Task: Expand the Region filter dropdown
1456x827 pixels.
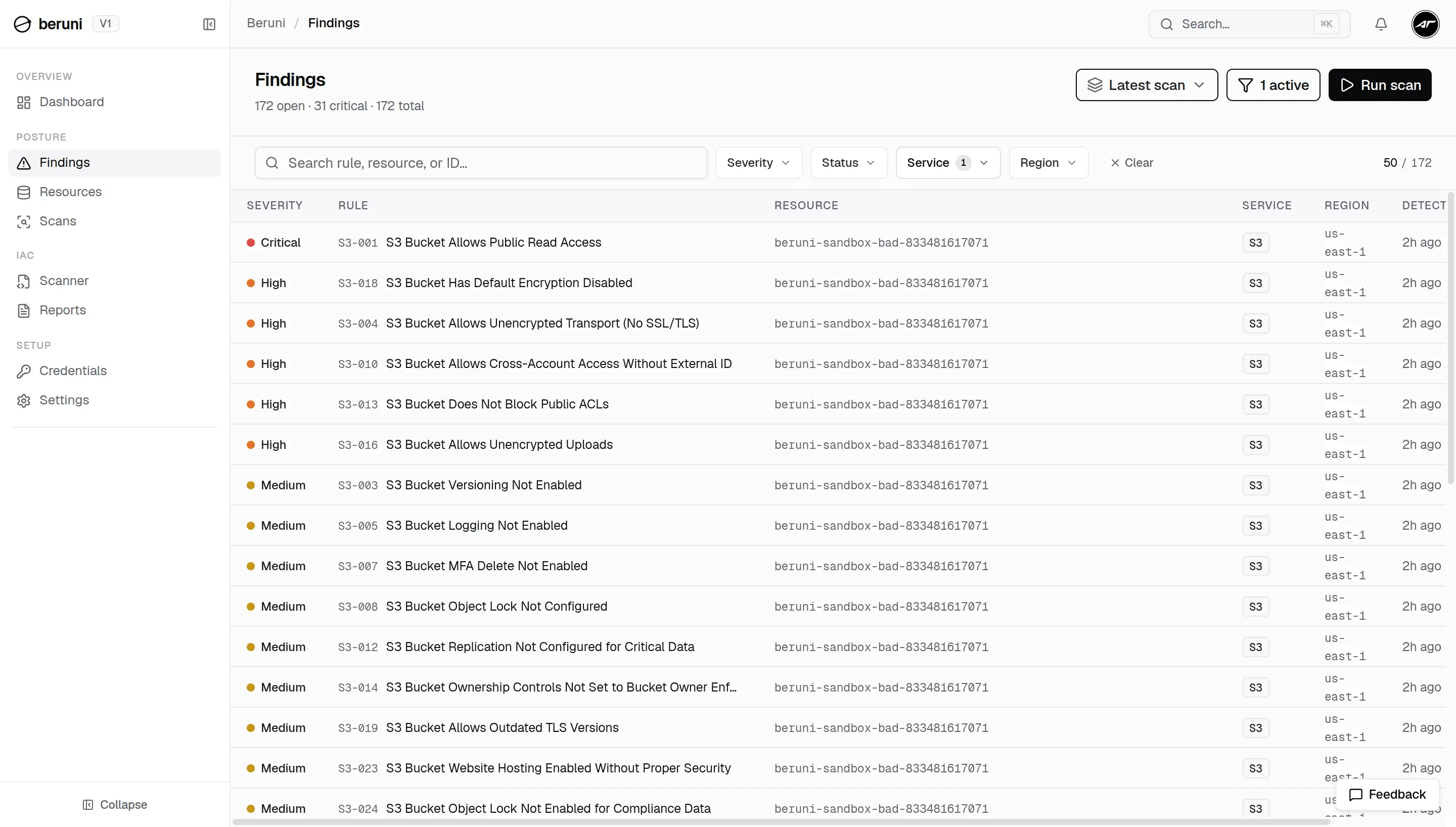Action: click(1049, 163)
